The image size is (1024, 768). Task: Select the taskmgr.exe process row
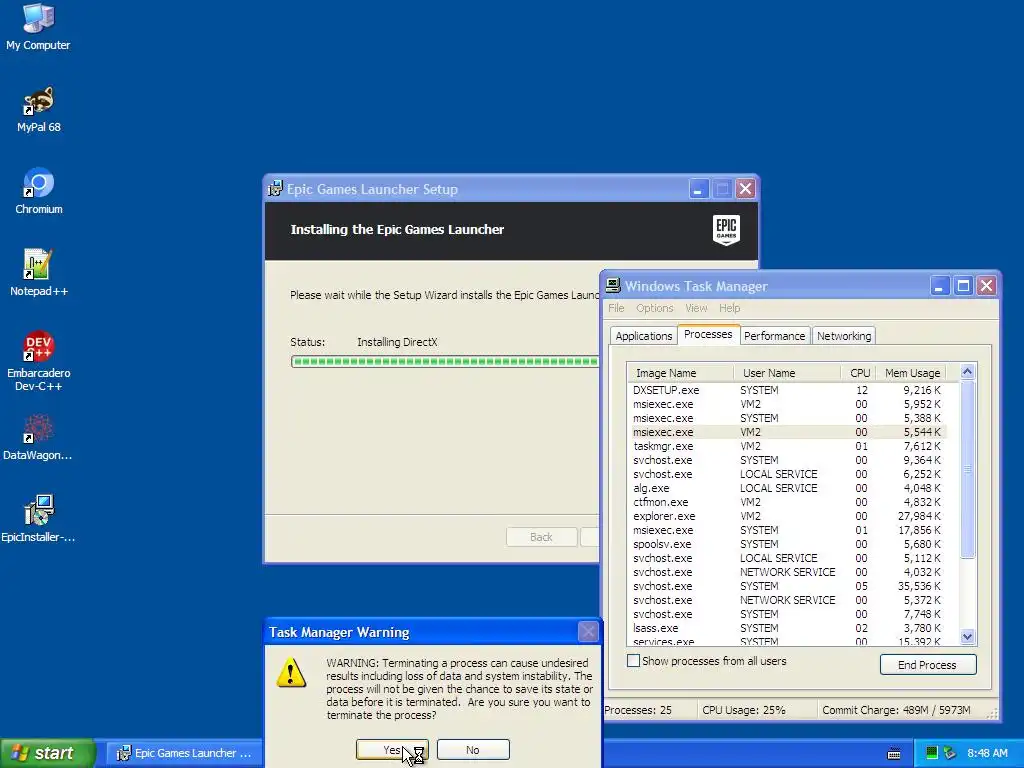click(x=787, y=446)
